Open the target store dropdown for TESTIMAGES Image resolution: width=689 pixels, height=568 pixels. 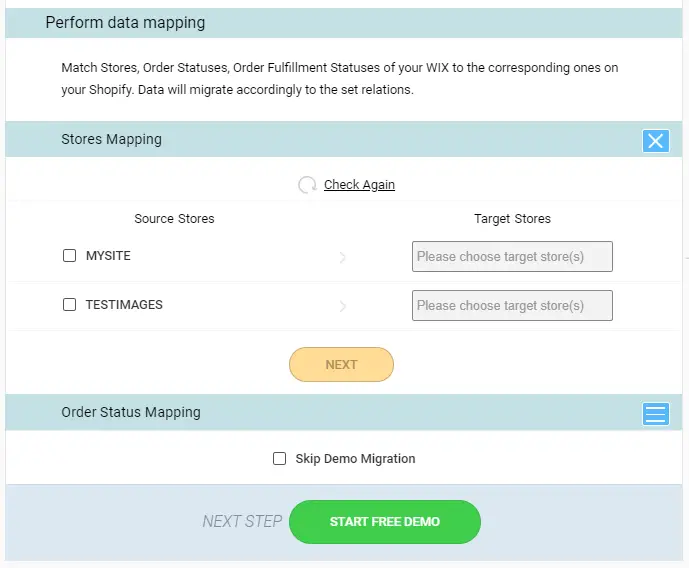click(512, 305)
